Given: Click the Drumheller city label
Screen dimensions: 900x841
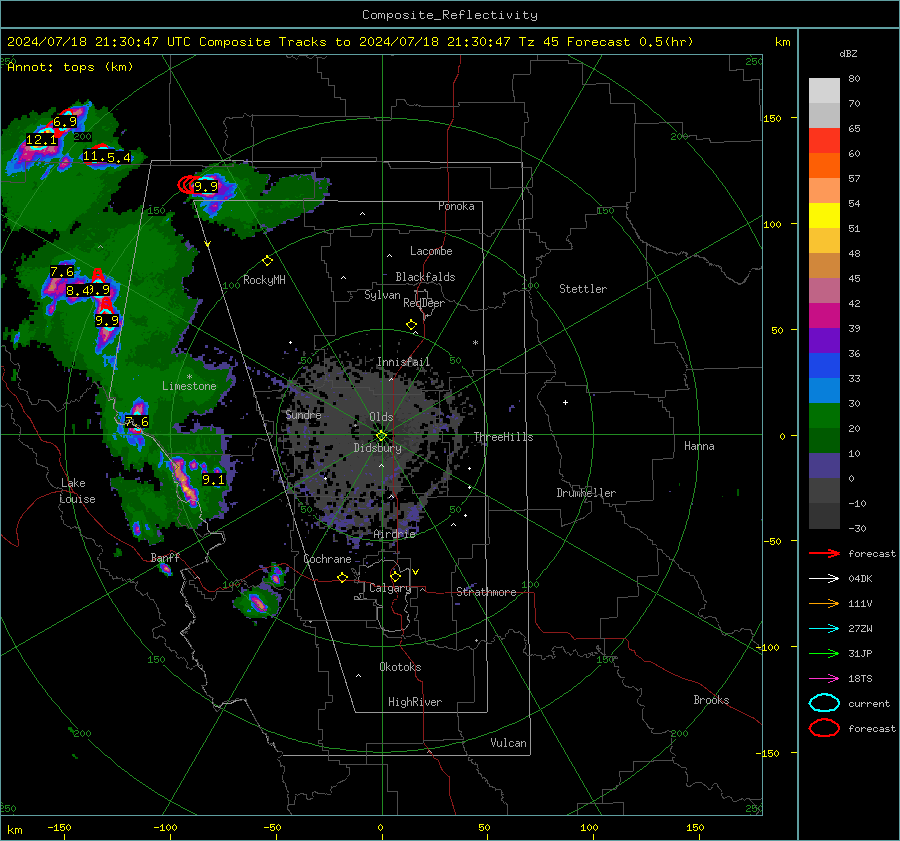Looking at the screenshot, I should click(x=586, y=493).
